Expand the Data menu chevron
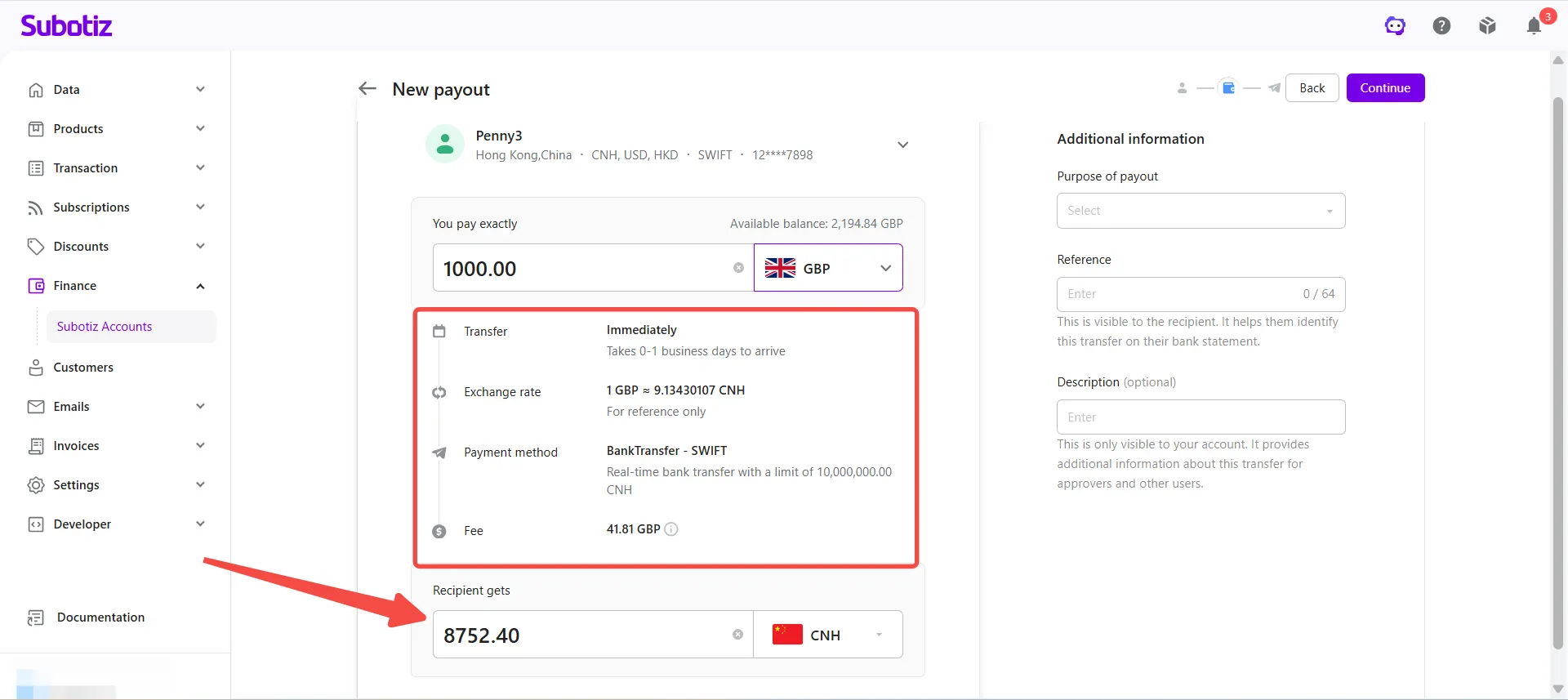The height and width of the screenshot is (700, 1568). click(200, 89)
